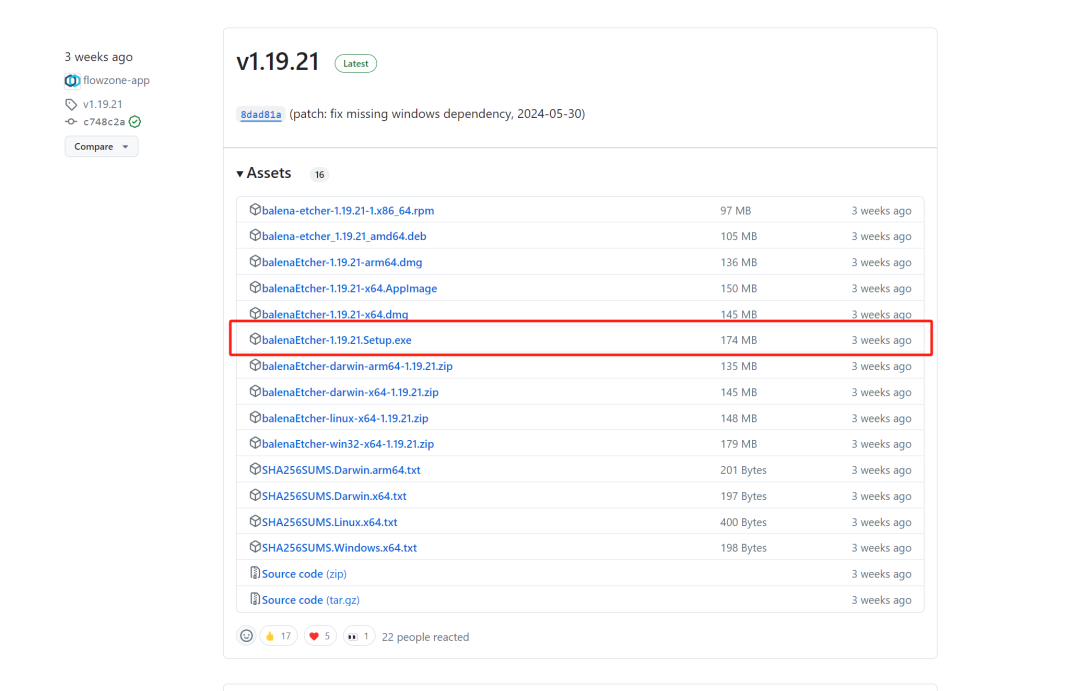1080x691 pixels.
Task: Click the 97 MB size of rpm file
Action: click(x=736, y=211)
